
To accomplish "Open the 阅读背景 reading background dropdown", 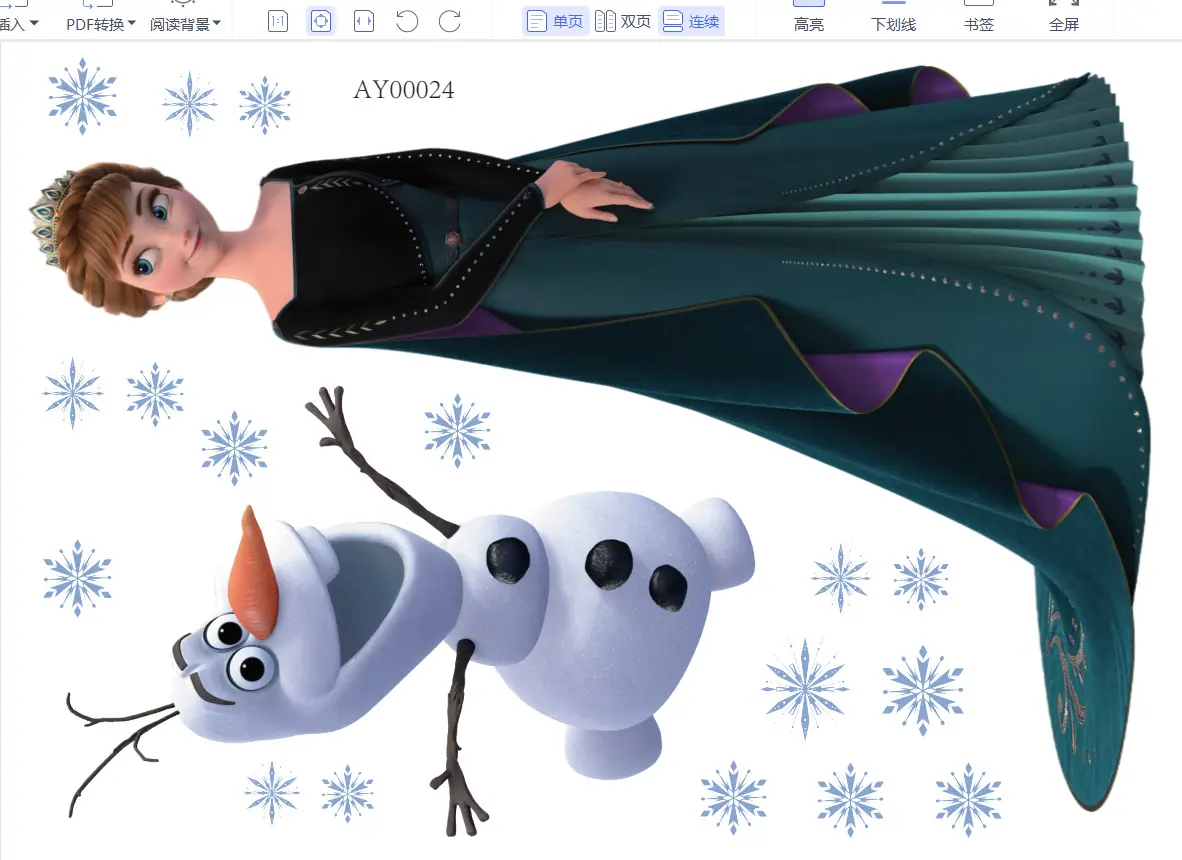I will pyautogui.click(x=185, y=24).
